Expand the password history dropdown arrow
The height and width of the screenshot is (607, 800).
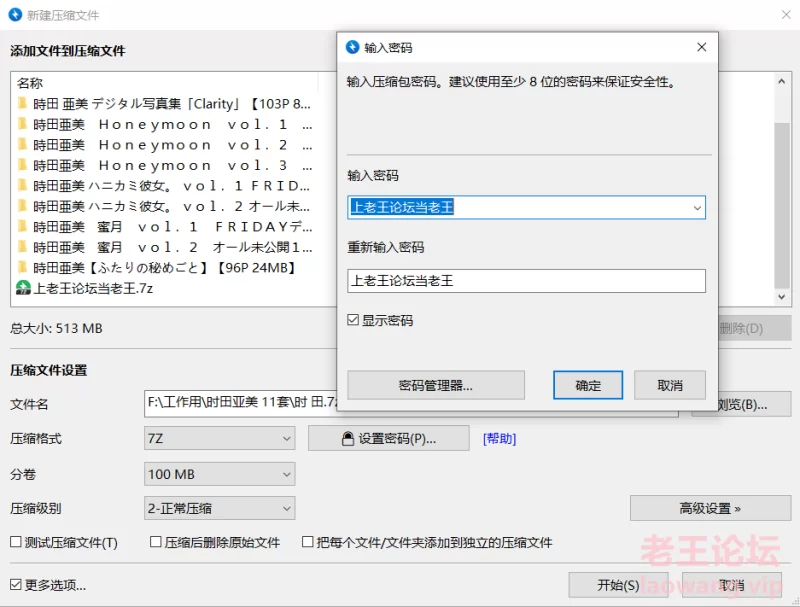pos(697,208)
